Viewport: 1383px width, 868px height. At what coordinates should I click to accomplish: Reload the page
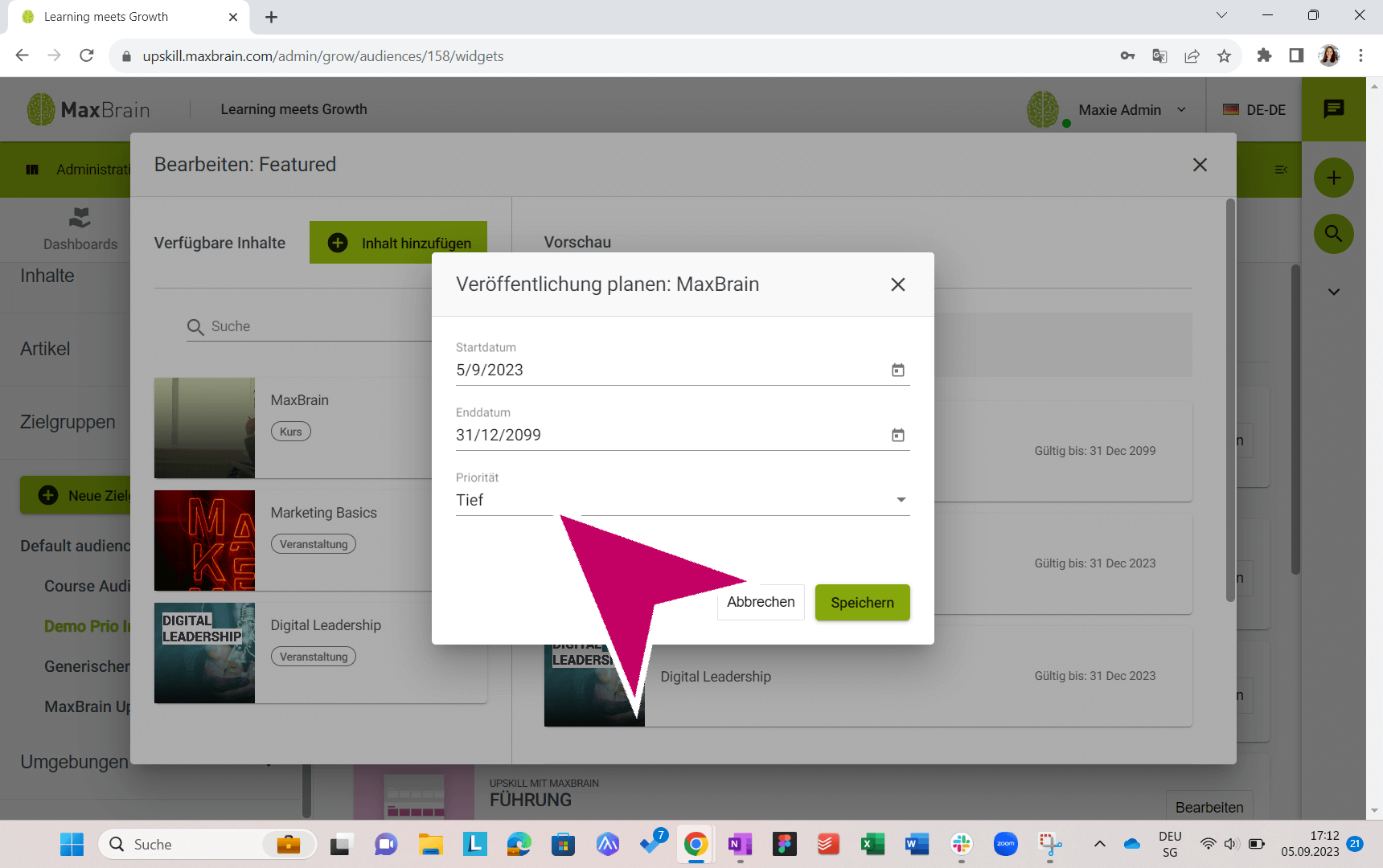click(x=87, y=55)
